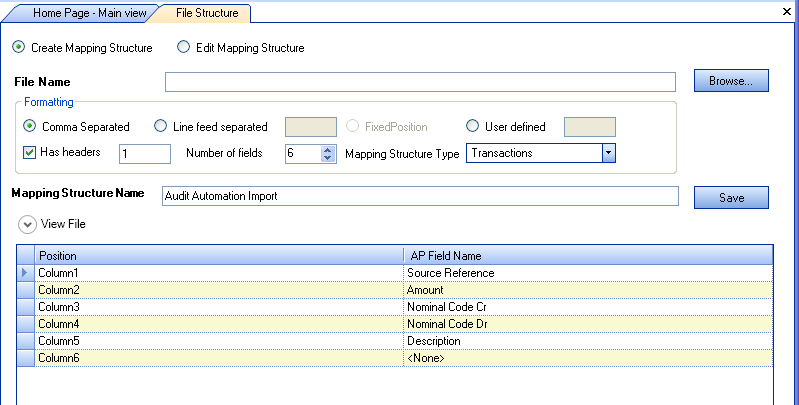Screen dimensions: 799x405
Task: Click the Nominal Code Dr cell
Action: [589, 324]
